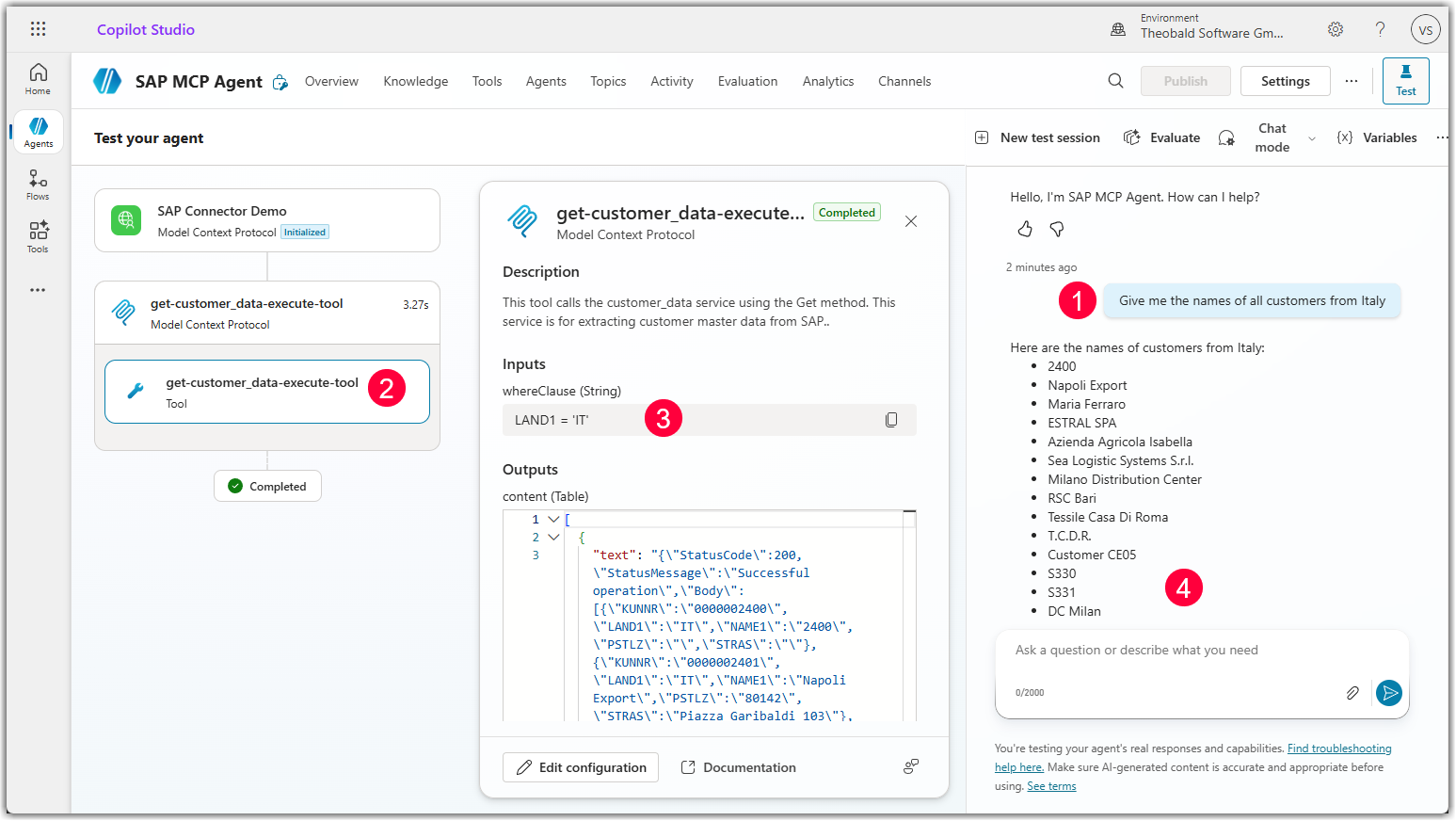Toggle the Test panel button
1456x821 pixels.
pos(1406,81)
